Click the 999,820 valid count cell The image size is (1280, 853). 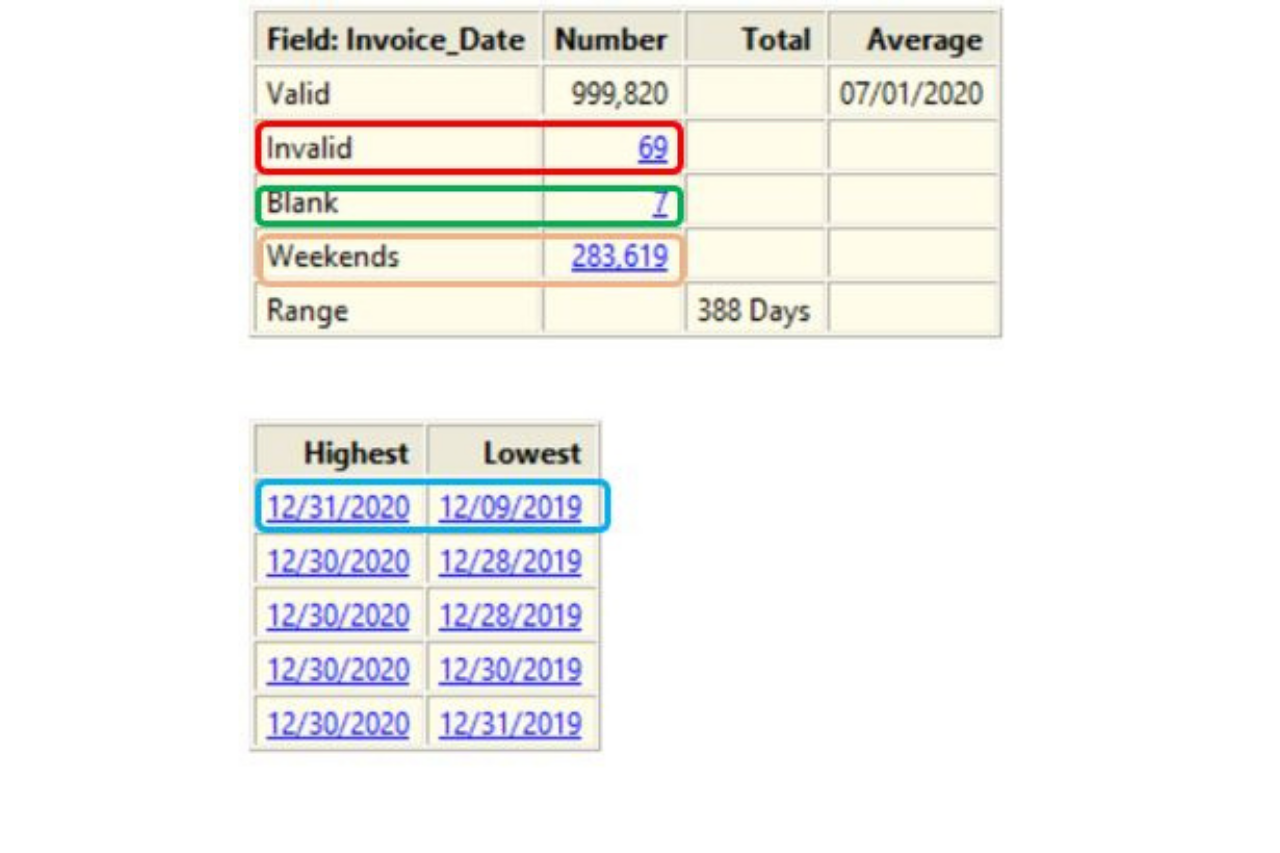pyautogui.click(x=619, y=95)
